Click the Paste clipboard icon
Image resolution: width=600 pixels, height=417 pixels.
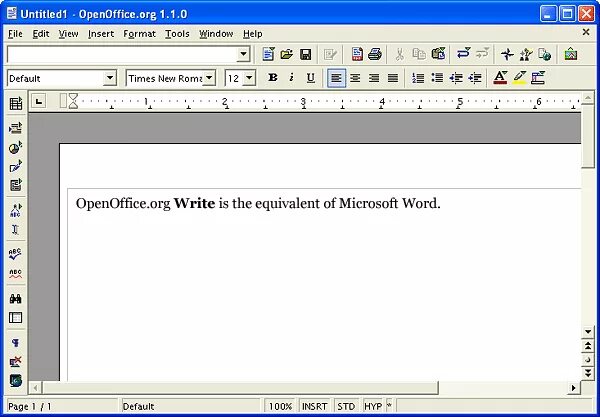tap(439, 54)
